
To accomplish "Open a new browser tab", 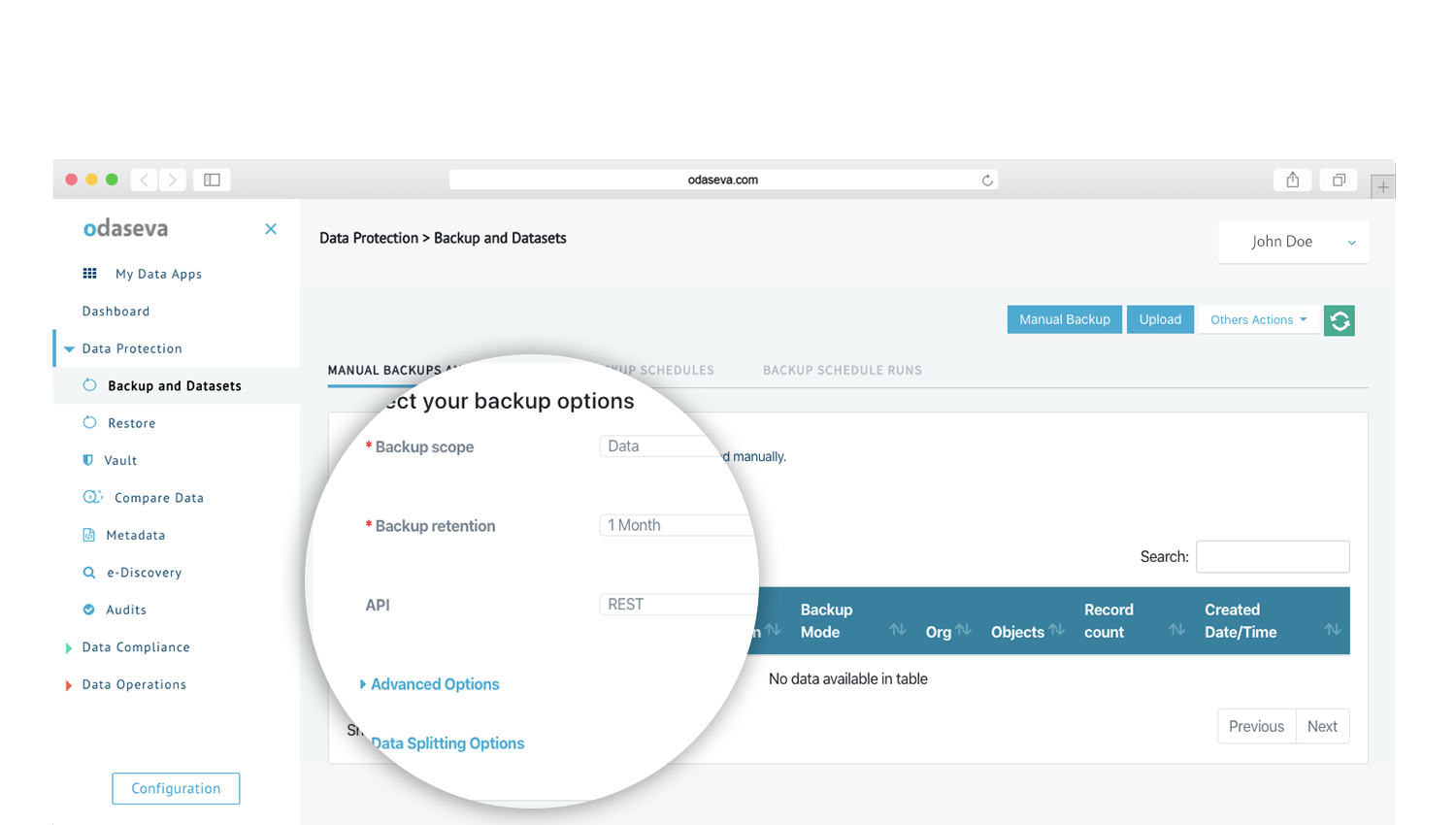I will tap(1383, 186).
